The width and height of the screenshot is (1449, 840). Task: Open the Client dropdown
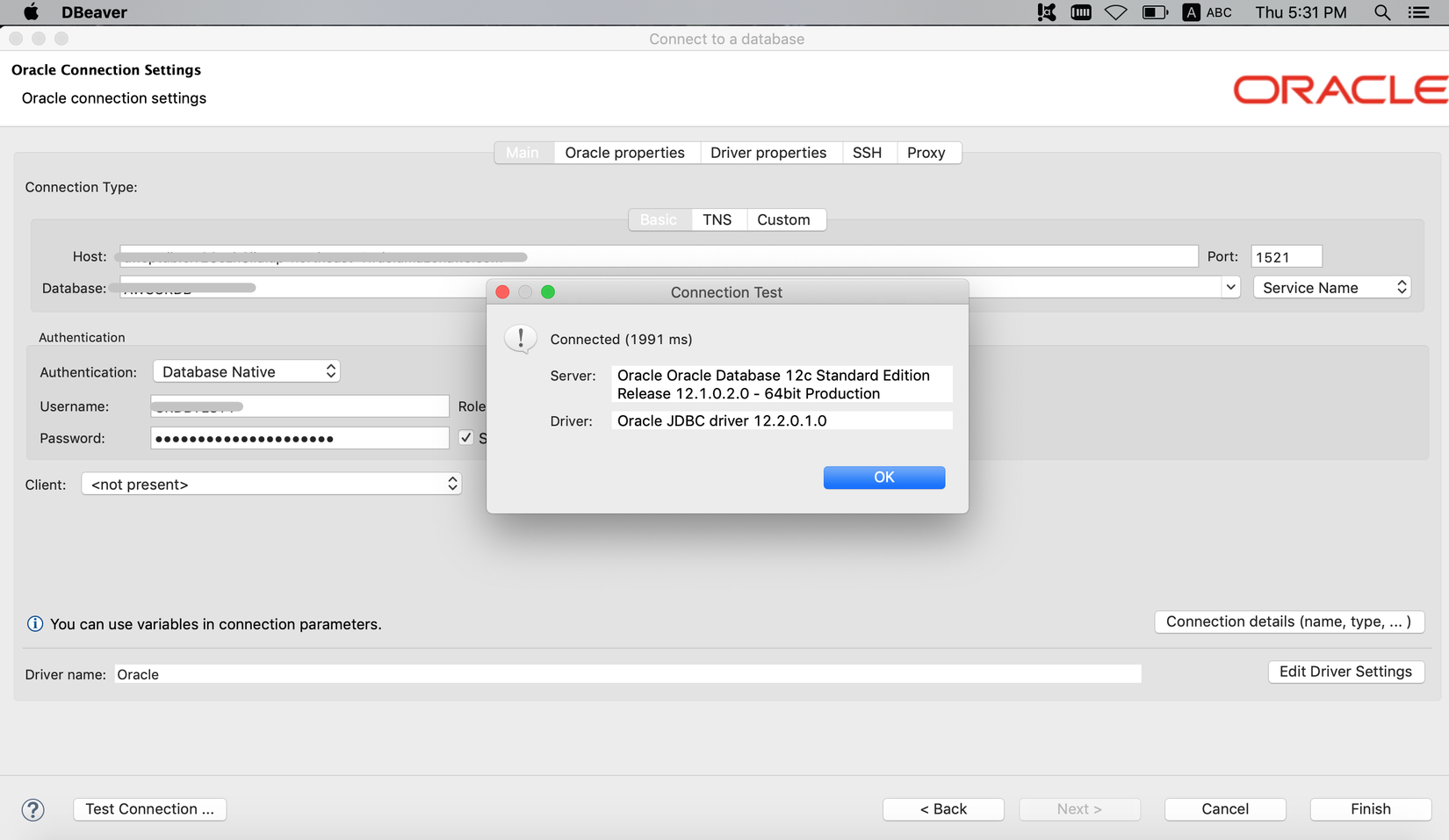[271, 485]
